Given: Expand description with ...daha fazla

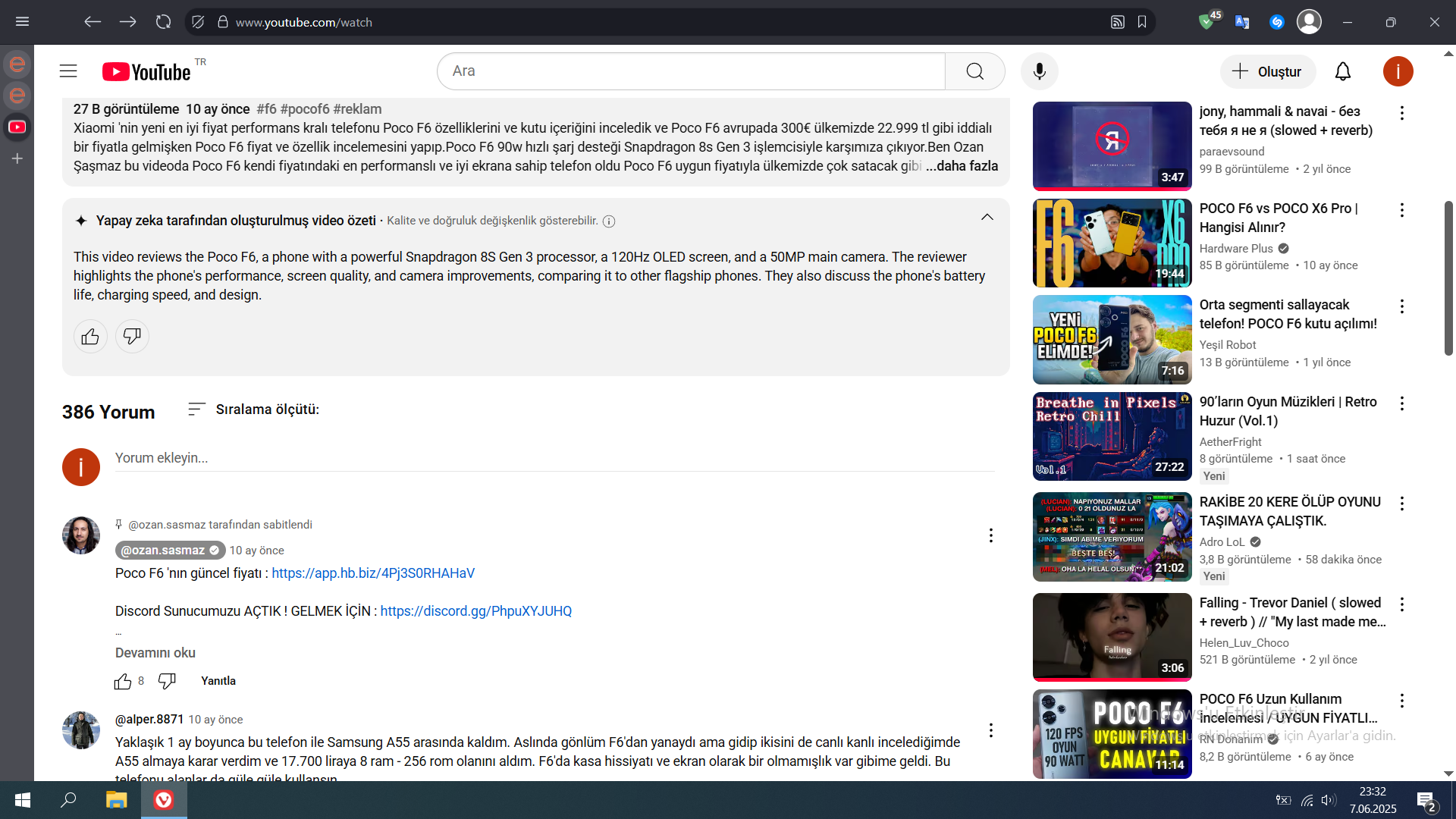Looking at the screenshot, I should point(962,166).
